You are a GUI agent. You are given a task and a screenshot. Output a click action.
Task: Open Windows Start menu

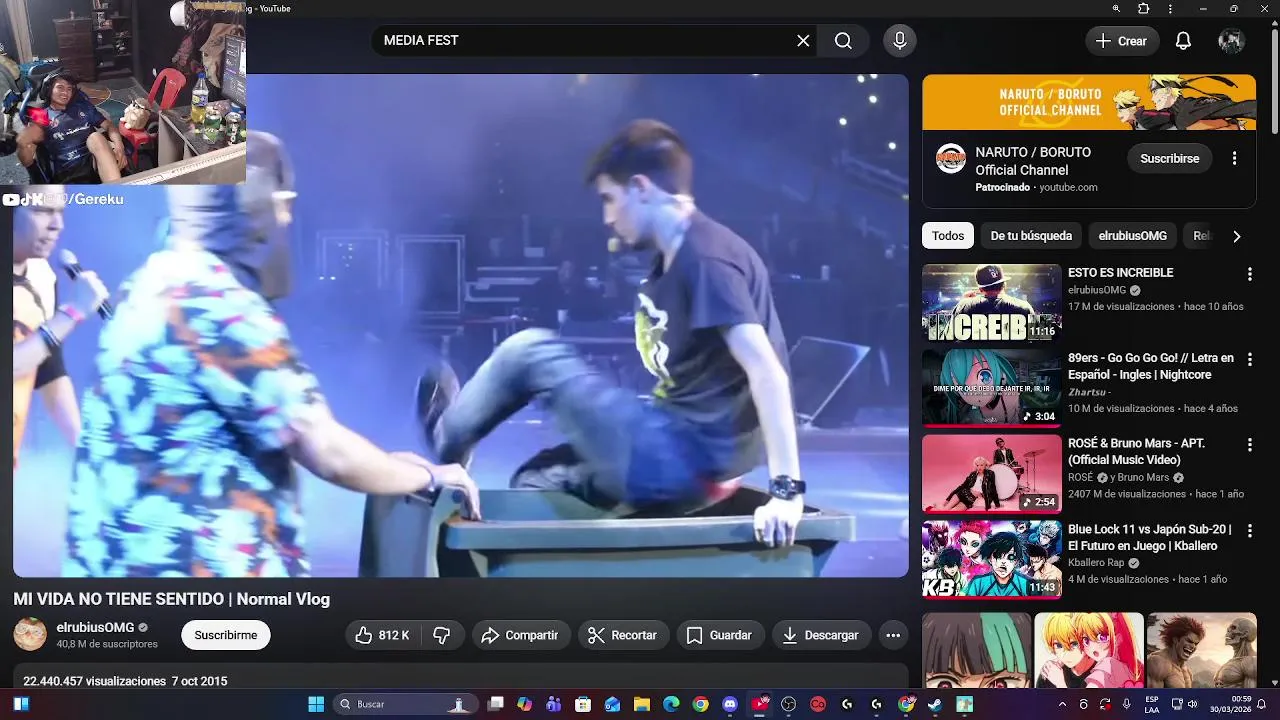coord(316,704)
